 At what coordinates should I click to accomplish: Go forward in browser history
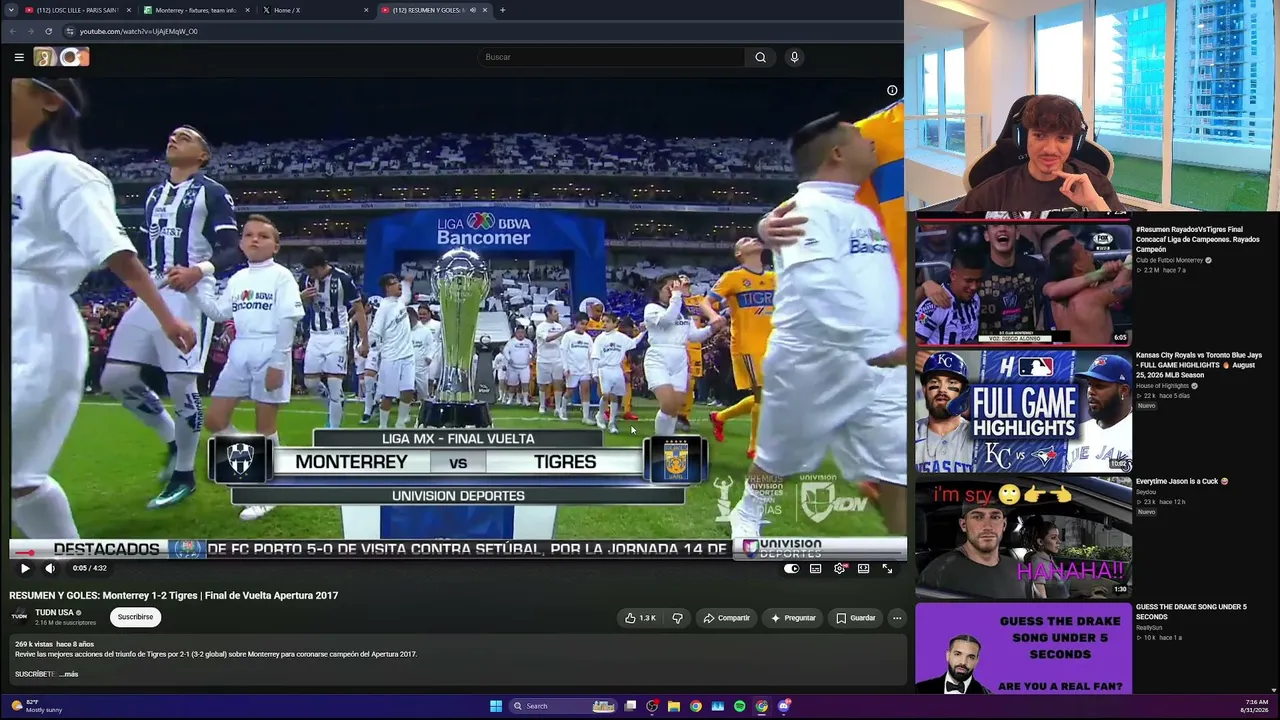(x=30, y=31)
